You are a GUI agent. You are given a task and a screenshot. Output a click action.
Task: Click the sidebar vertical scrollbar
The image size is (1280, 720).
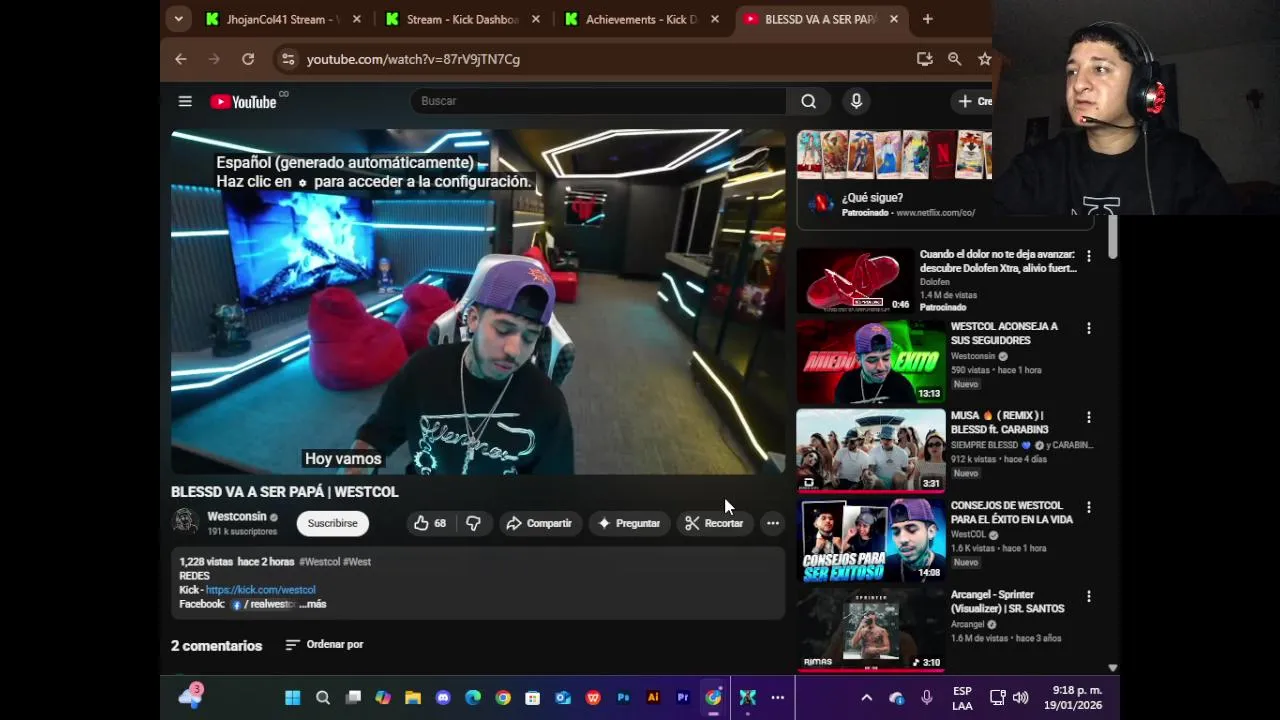pos(1112,238)
